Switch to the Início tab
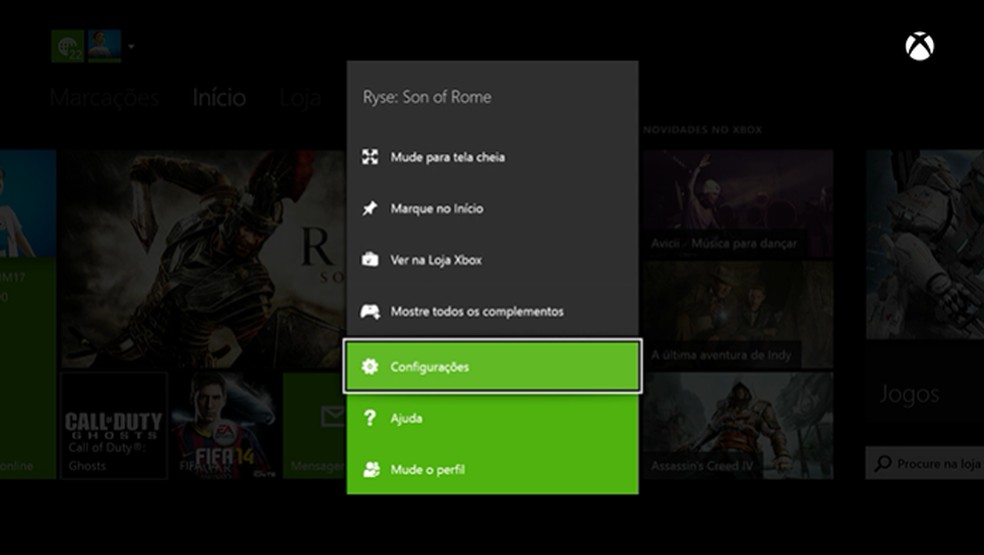 point(219,97)
